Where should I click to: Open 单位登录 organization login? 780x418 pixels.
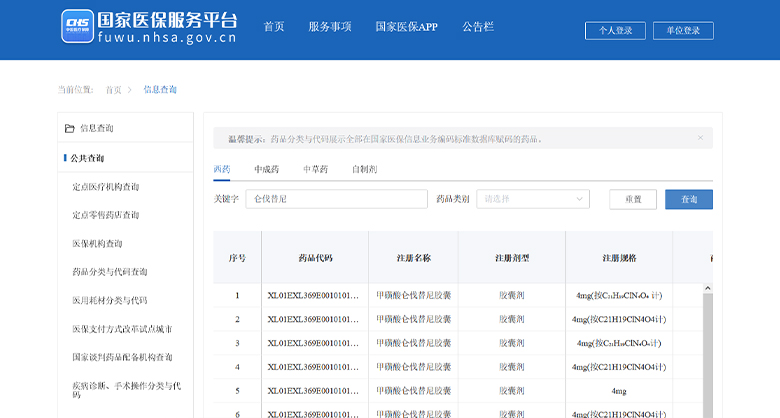(x=683, y=31)
